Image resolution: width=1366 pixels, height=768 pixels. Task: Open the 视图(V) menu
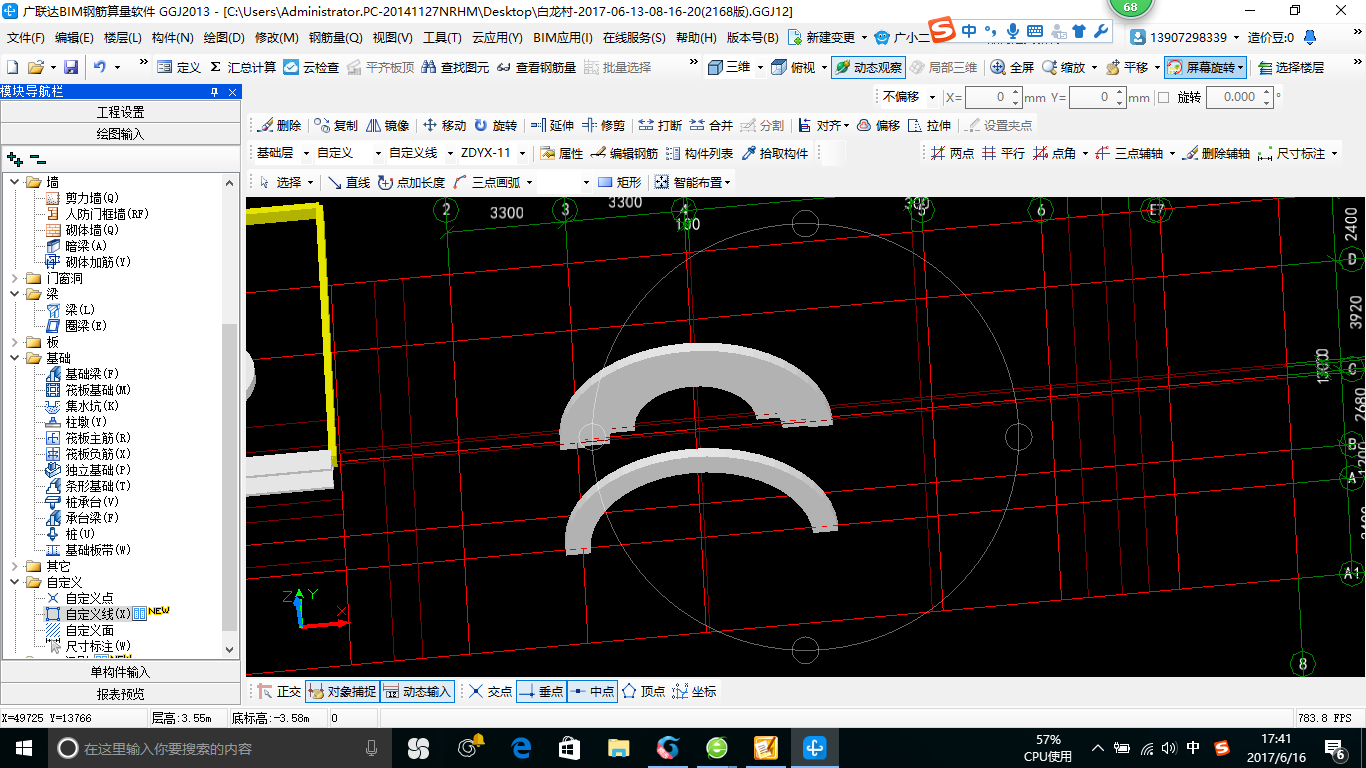[393, 38]
